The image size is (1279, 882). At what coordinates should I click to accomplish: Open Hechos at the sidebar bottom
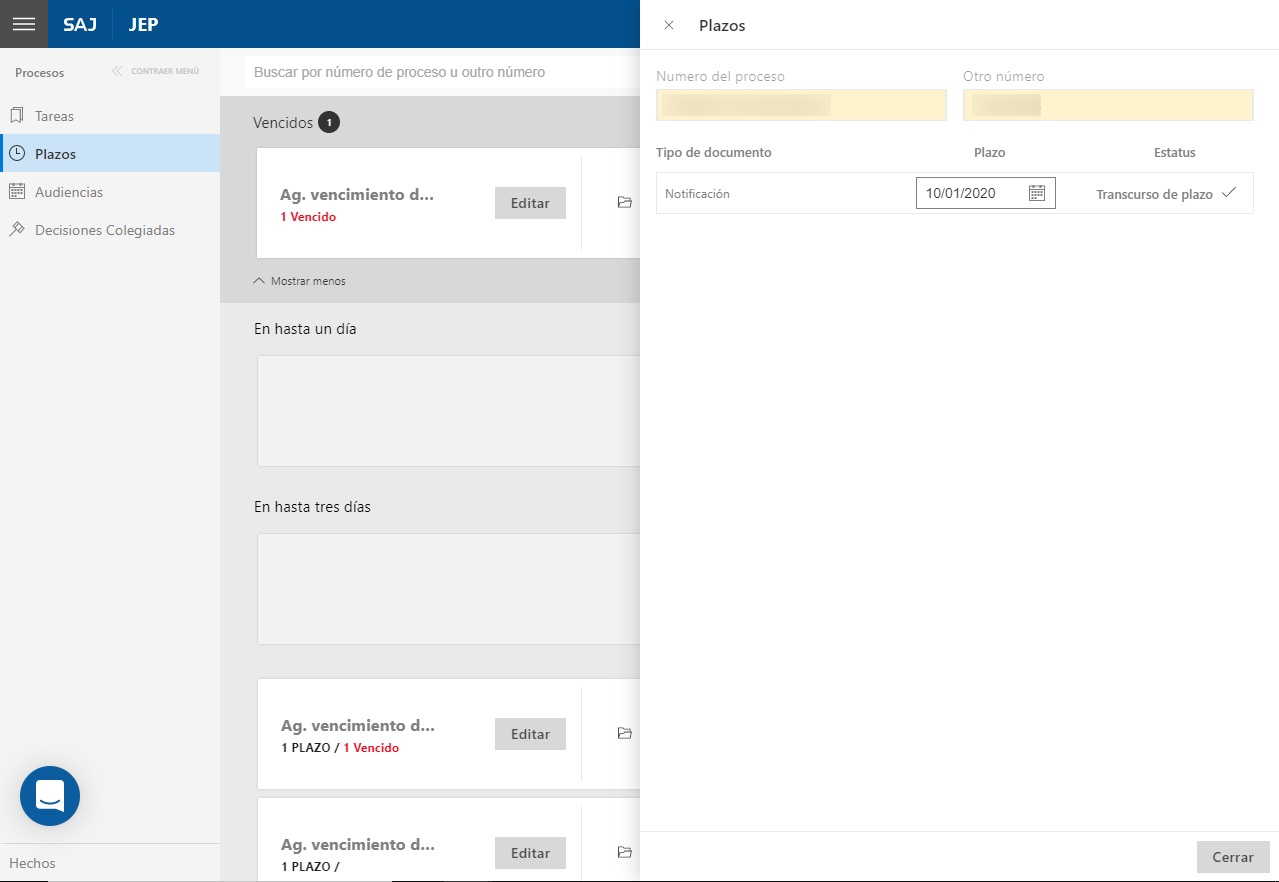coord(33,863)
